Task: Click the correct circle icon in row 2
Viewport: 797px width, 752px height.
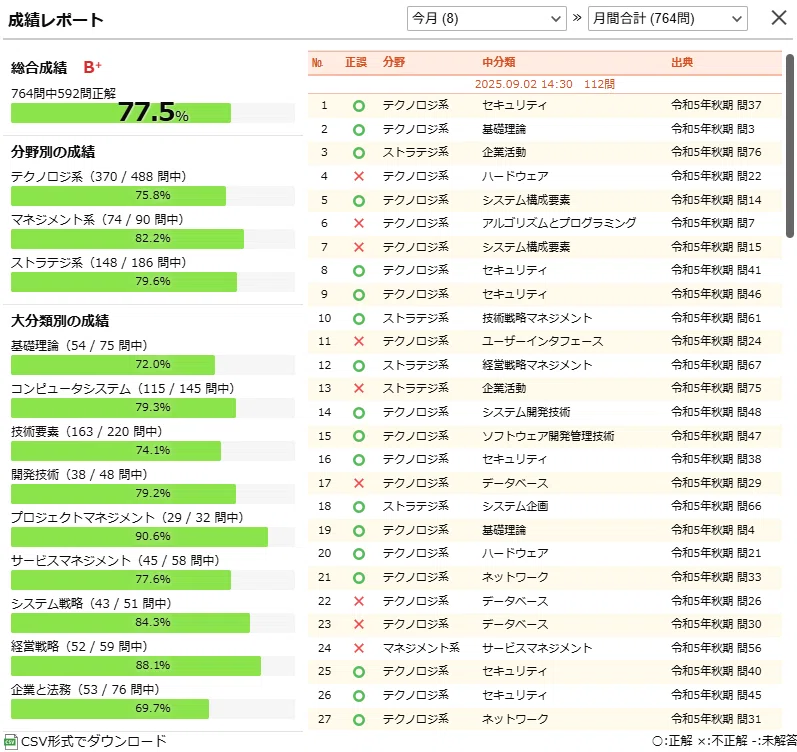Action: pos(359,130)
